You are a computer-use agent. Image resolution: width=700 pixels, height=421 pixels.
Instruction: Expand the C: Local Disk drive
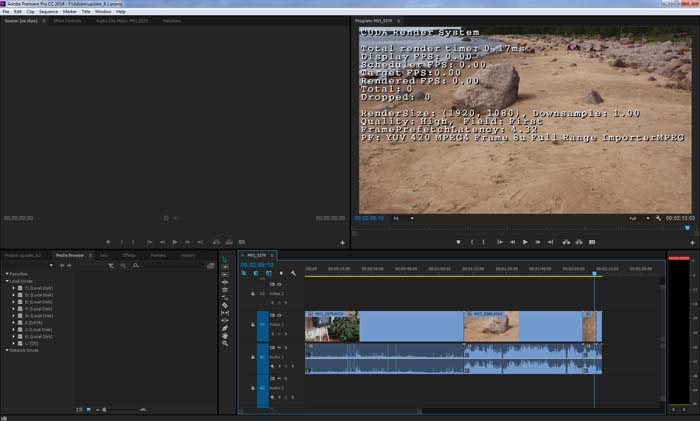click(x=13, y=288)
